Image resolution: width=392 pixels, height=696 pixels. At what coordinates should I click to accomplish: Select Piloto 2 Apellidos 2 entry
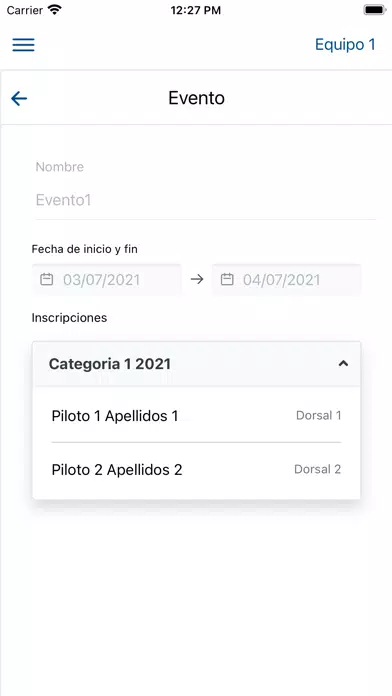coord(196,470)
